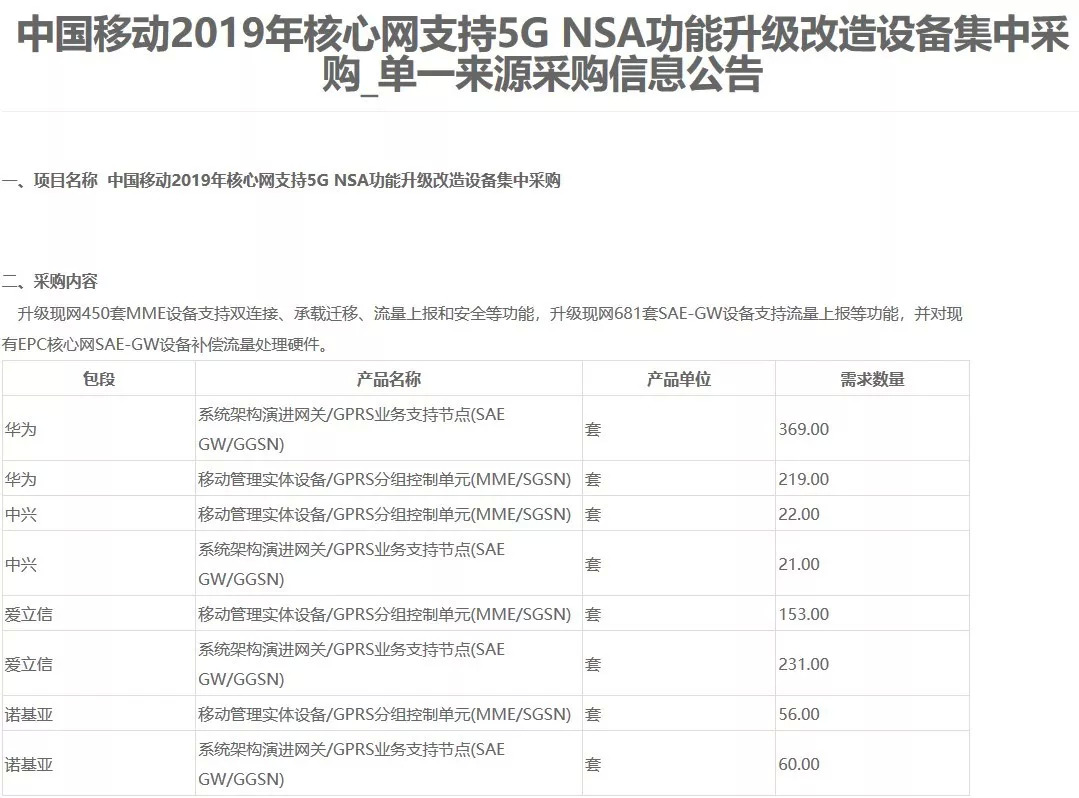Click '华为' in the 369.00 row
This screenshot has height=798, width=1079.
(21, 429)
